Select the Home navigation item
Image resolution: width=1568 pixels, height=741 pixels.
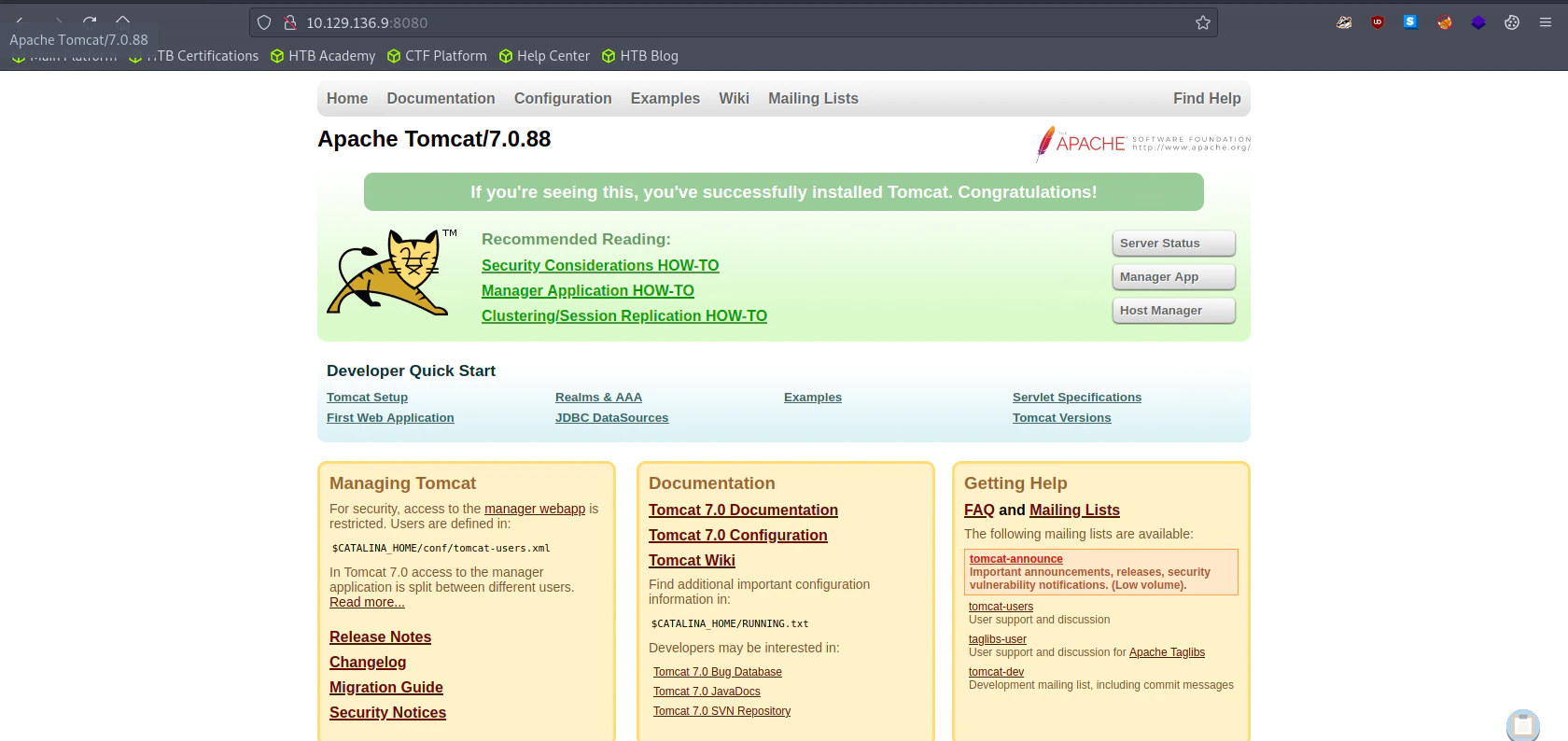click(x=347, y=98)
